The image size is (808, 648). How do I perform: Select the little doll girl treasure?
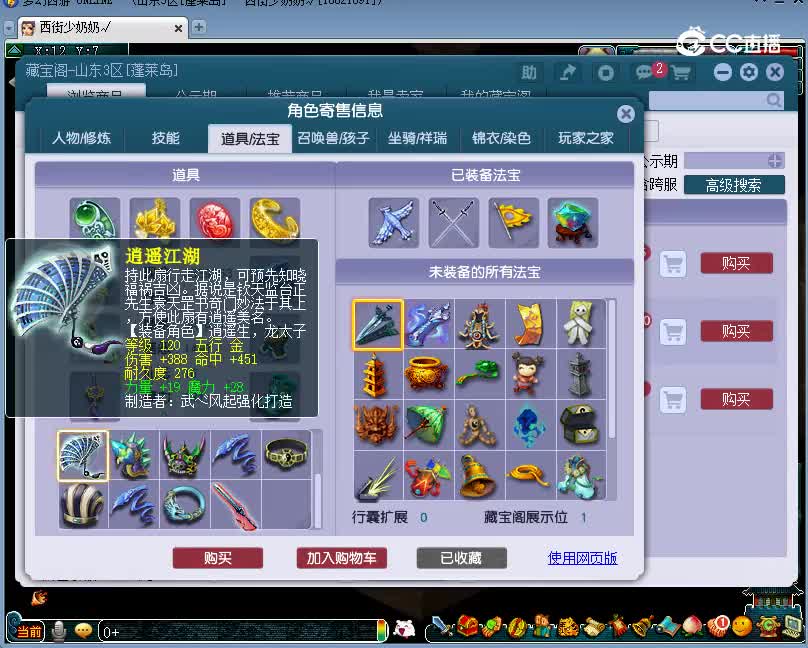[530, 376]
